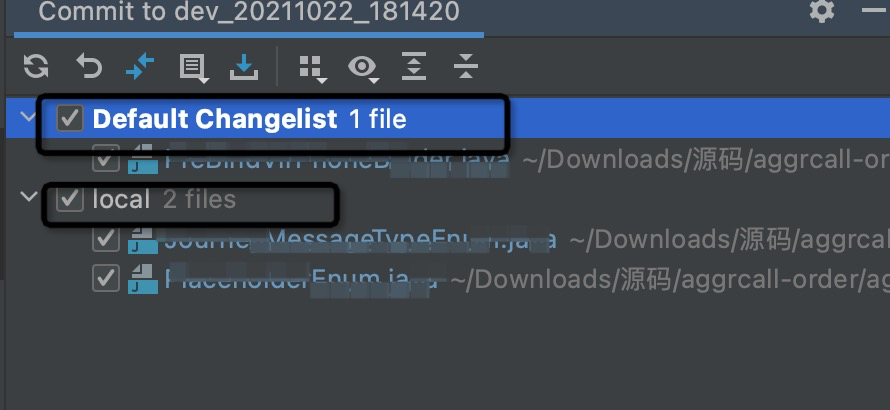Collapse the Default Changelist chevron

[27, 118]
